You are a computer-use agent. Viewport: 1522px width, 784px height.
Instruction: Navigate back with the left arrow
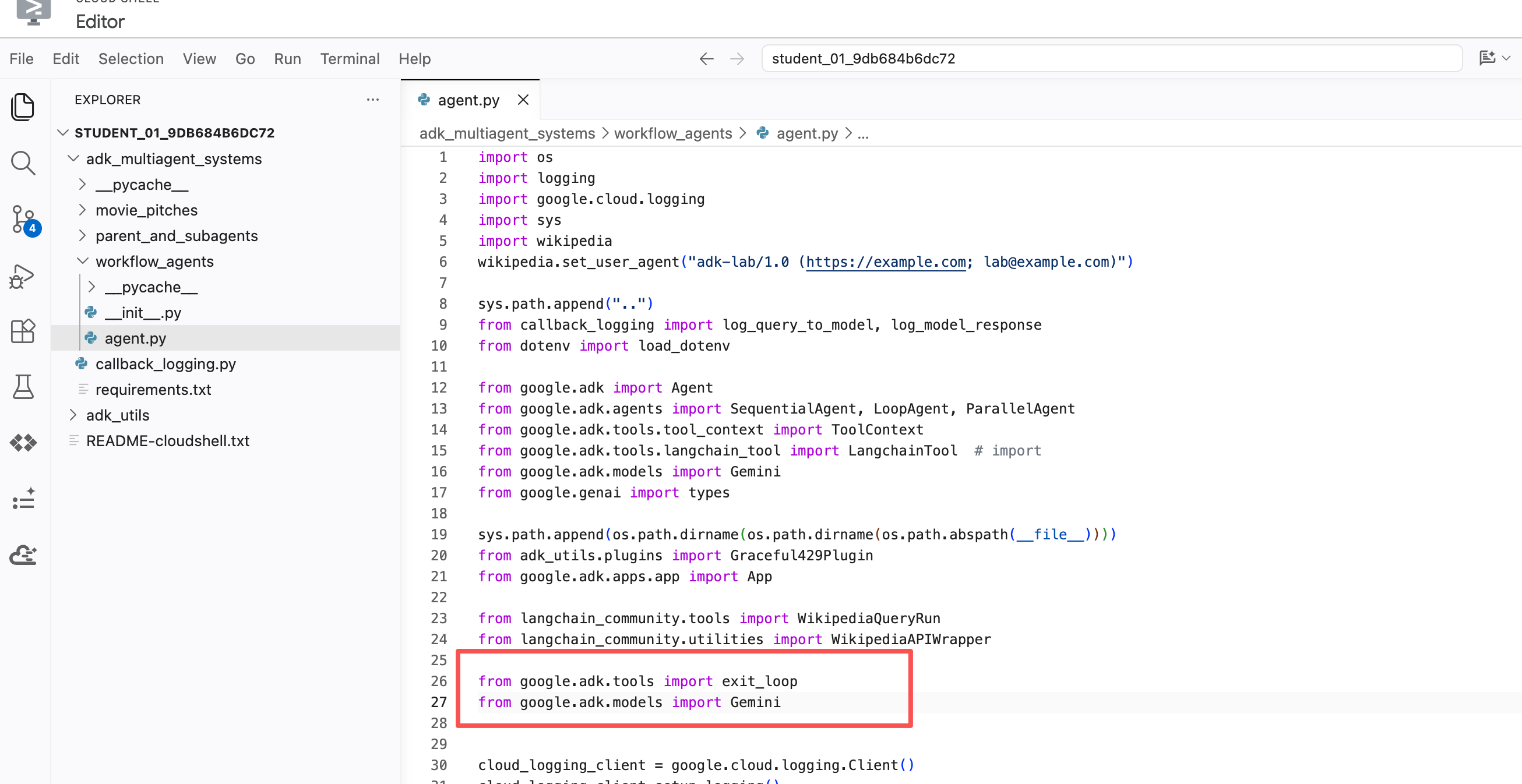tap(706, 58)
